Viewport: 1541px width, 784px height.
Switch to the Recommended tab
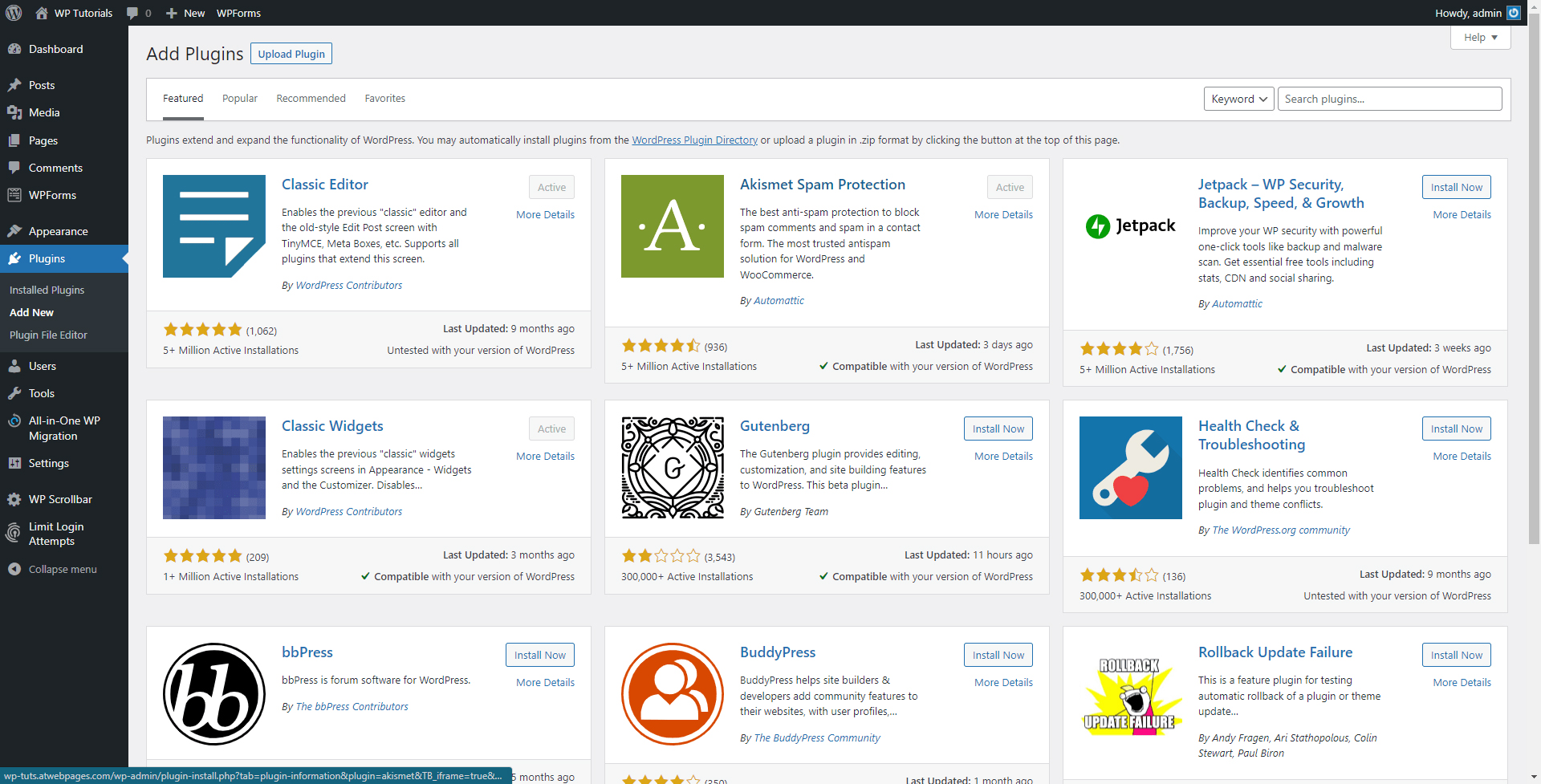pos(311,99)
